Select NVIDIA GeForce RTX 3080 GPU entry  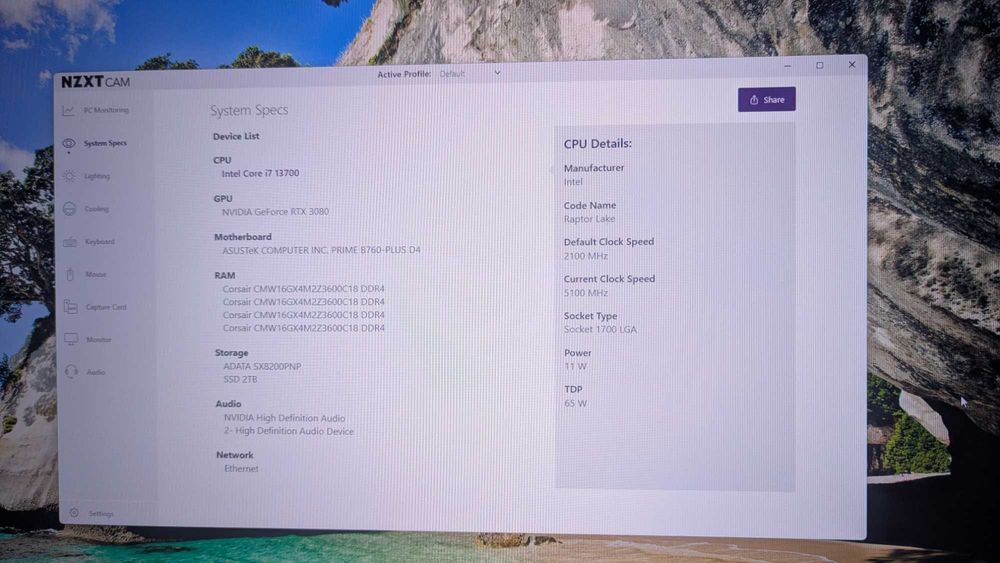tap(276, 212)
